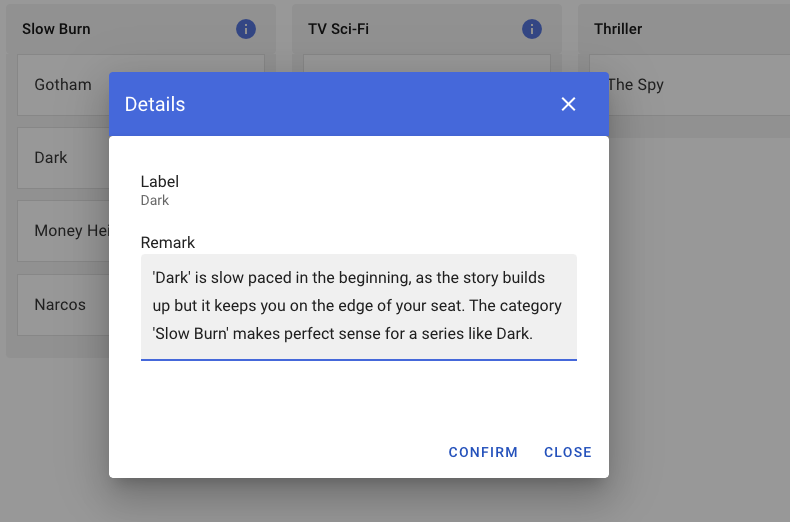This screenshot has height=522, width=790.
Task: Open the TV Sci-Fi info icon
Action: point(532,29)
